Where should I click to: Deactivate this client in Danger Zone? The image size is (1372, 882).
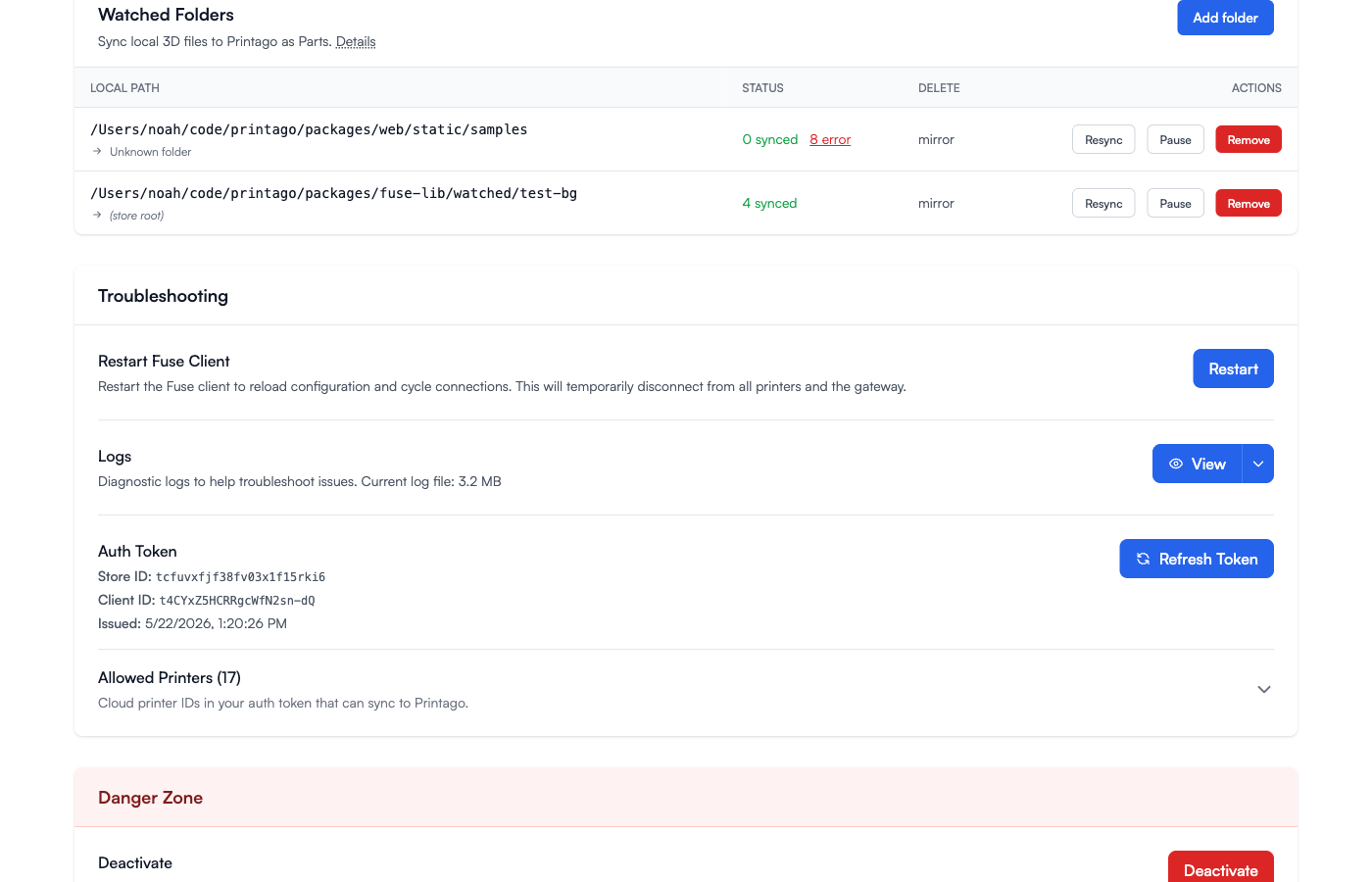coord(1221,867)
